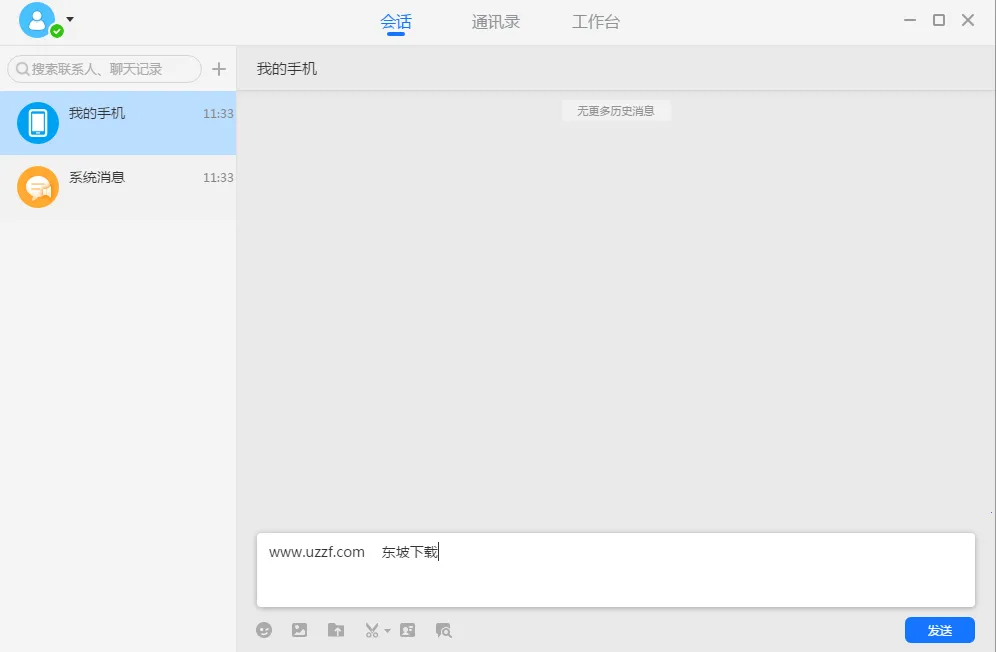This screenshot has width=996, height=652.
Task: Click the search magnifier icon
Action: tap(22, 69)
